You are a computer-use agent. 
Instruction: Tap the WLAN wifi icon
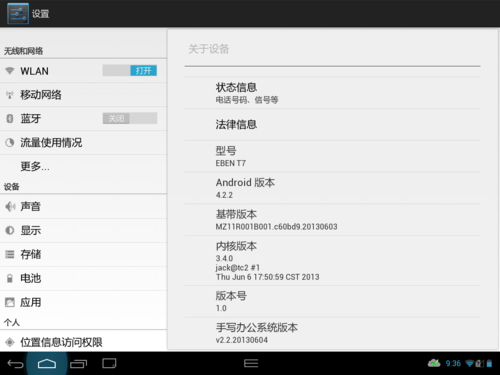click(x=10, y=71)
